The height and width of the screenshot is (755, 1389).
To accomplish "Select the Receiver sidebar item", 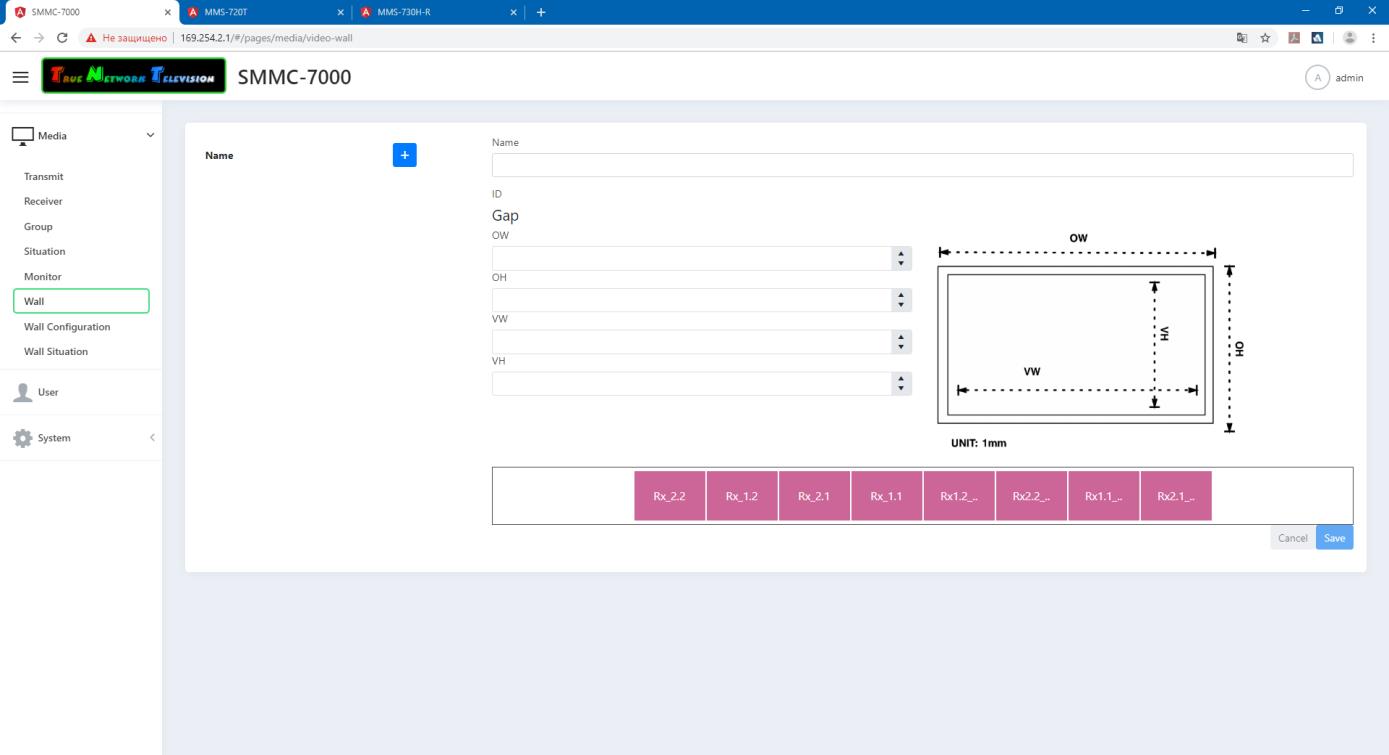I will point(43,201).
